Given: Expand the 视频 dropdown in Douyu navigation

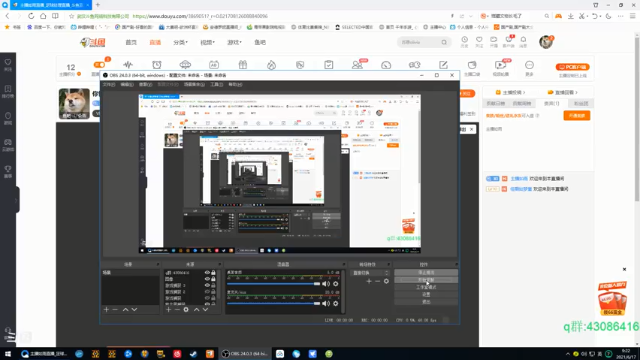Looking at the screenshot, I should [207, 42].
